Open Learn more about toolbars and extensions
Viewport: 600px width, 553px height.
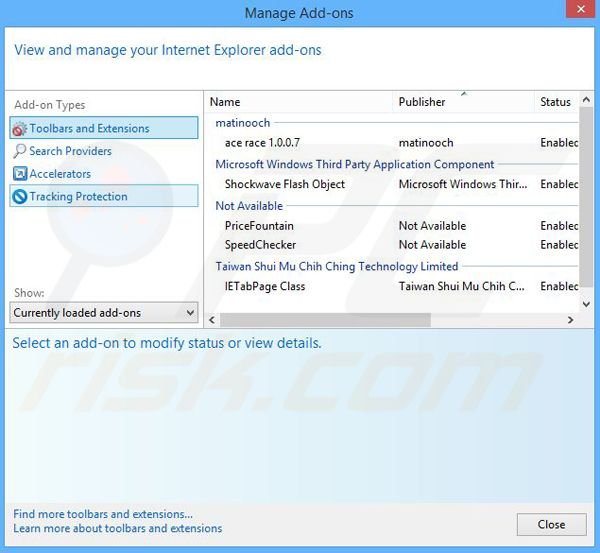pyautogui.click(x=118, y=528)
